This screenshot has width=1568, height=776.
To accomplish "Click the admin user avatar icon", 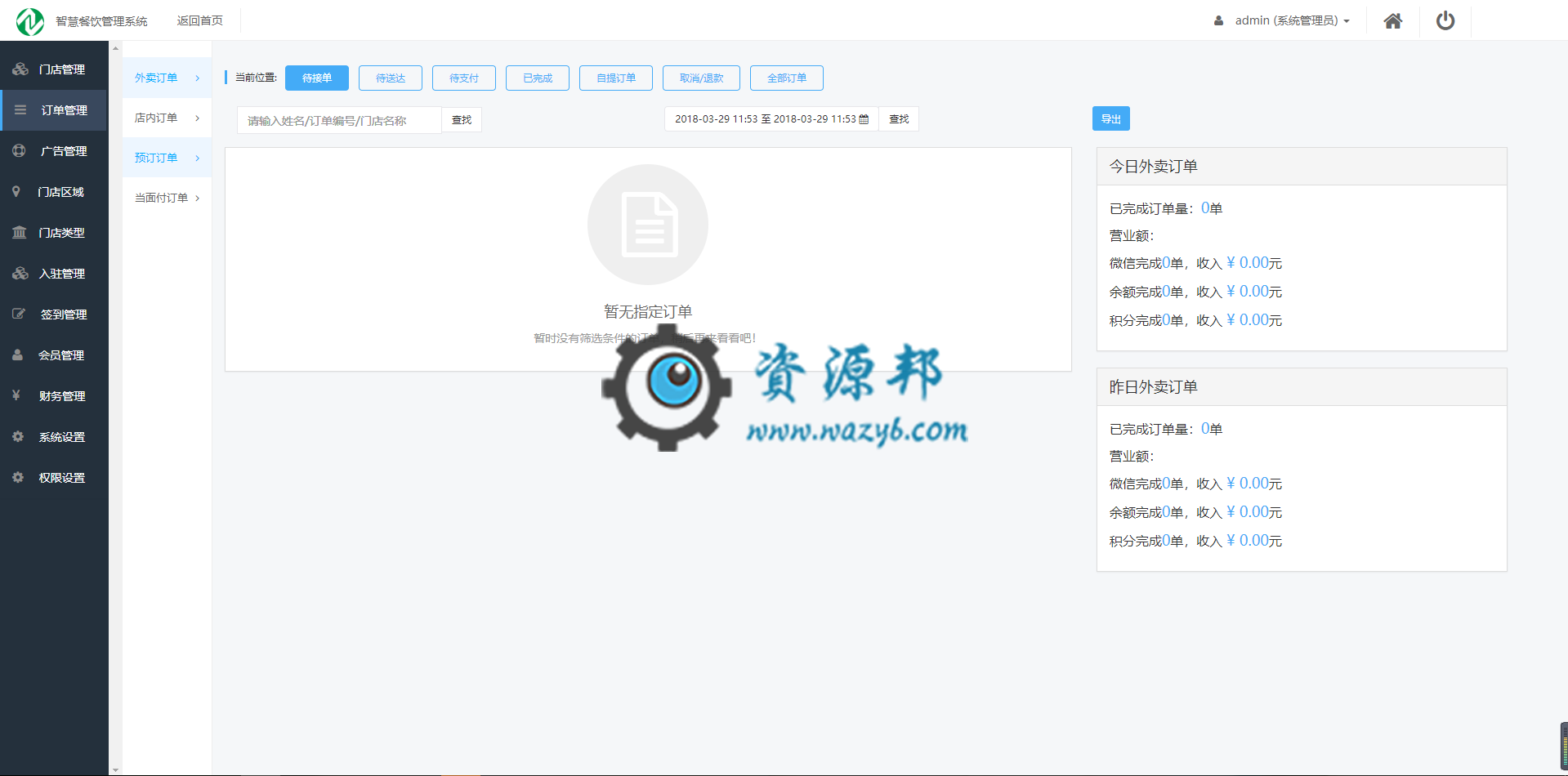I will (1218, 21).
